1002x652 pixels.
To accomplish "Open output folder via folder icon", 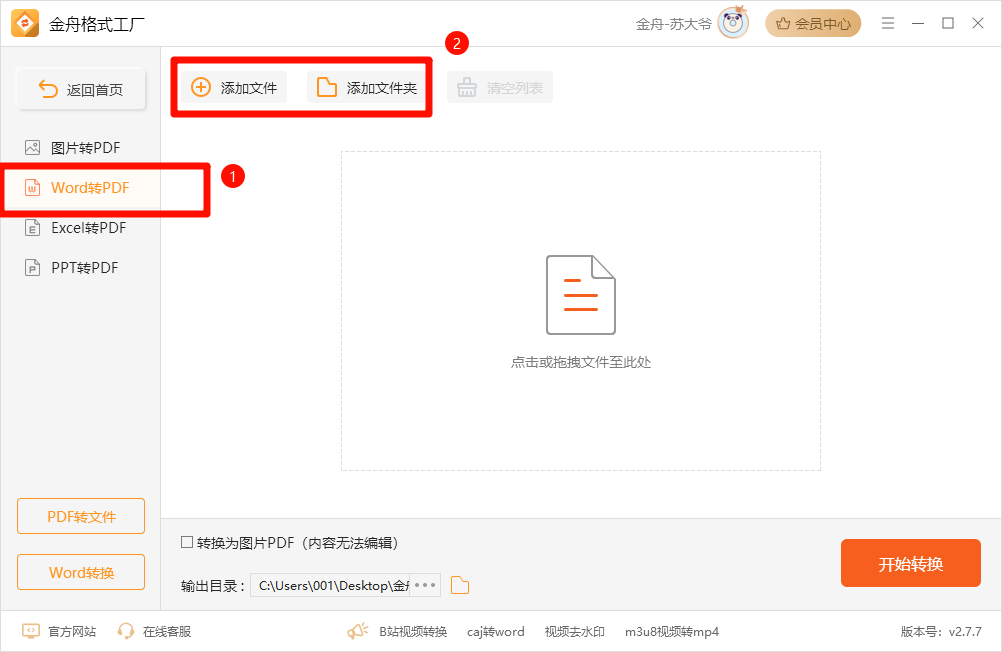I will (460, 586).
